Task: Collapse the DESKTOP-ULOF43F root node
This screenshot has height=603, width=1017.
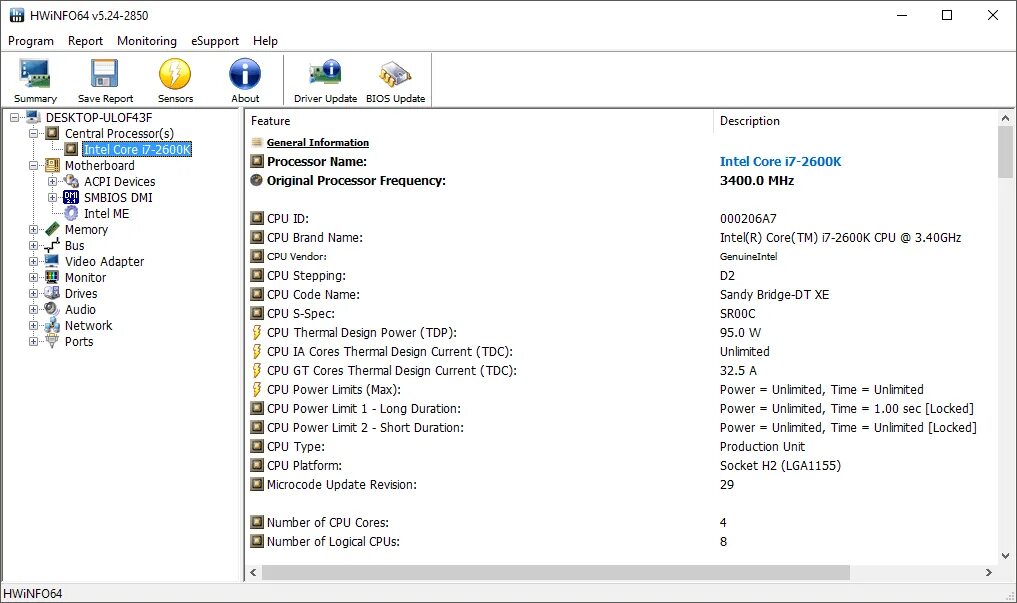Action: coord(14,117)
